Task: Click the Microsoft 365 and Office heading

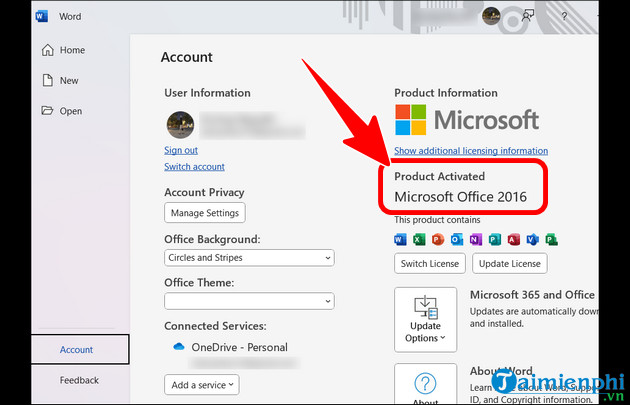Action: [x=532, y=295]
